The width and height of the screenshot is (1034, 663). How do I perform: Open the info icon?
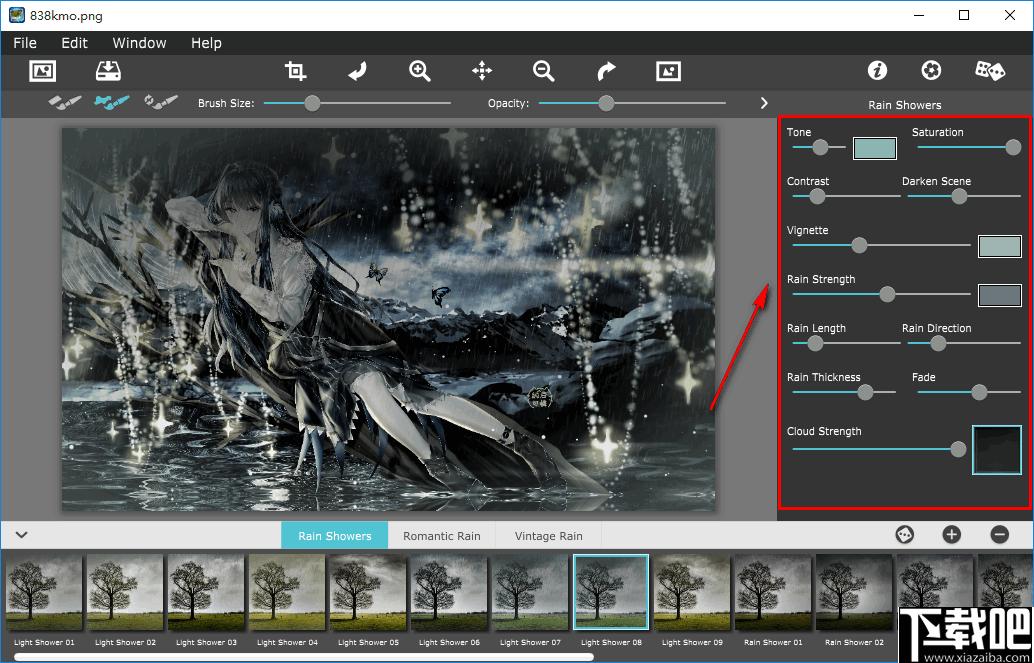pos(877,71)
